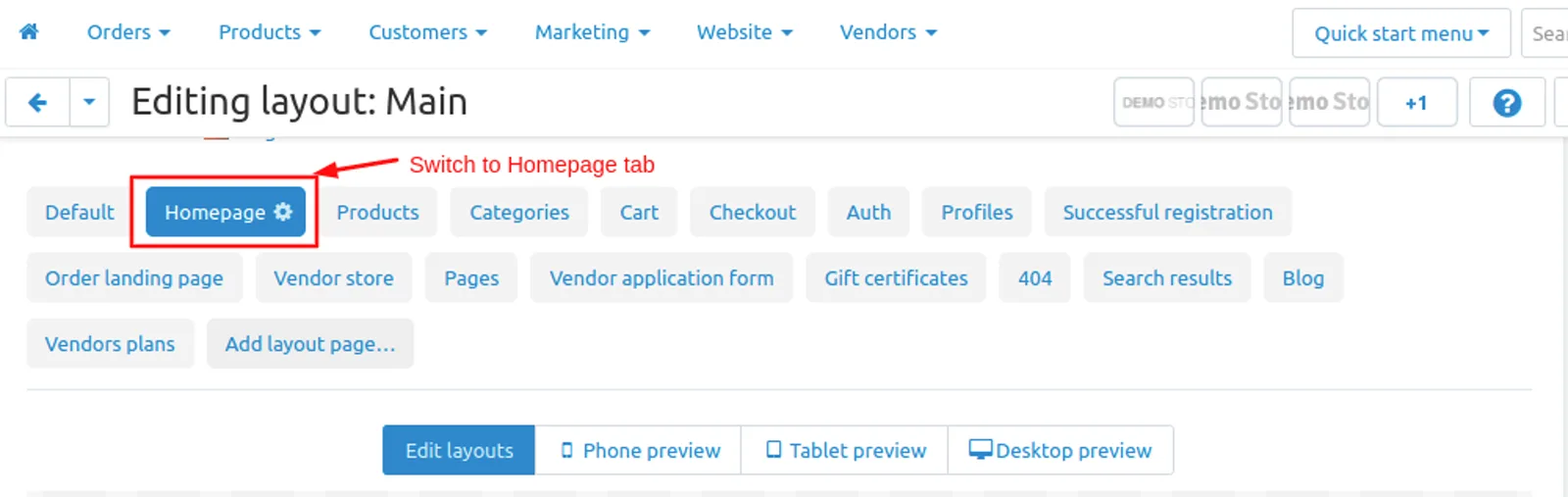Expand the dropdown arrow beside back button
This screenshot has height=497, width=1568.
point(89,102)
